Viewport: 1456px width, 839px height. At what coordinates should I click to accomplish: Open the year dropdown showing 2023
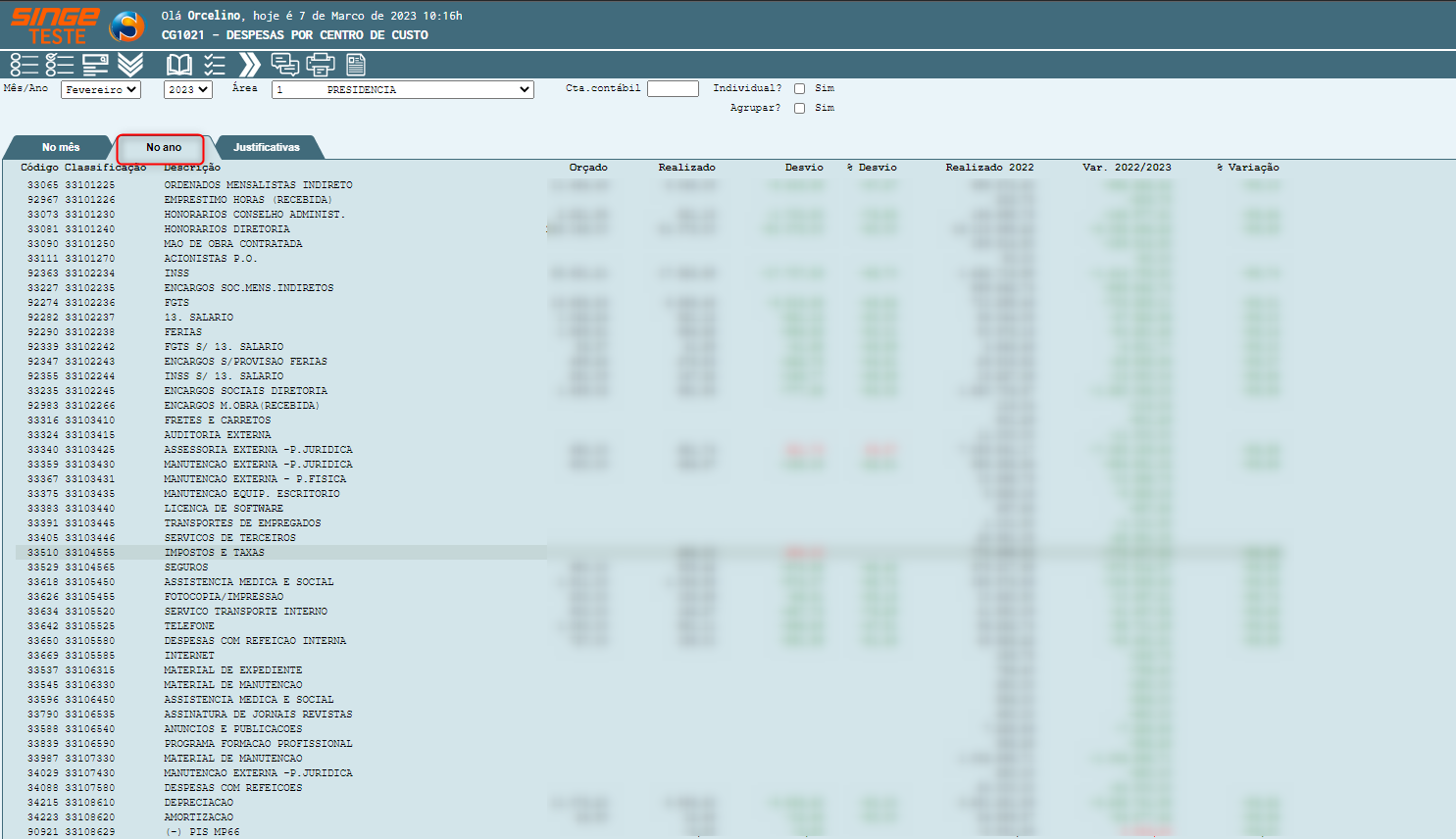[188, 89]
